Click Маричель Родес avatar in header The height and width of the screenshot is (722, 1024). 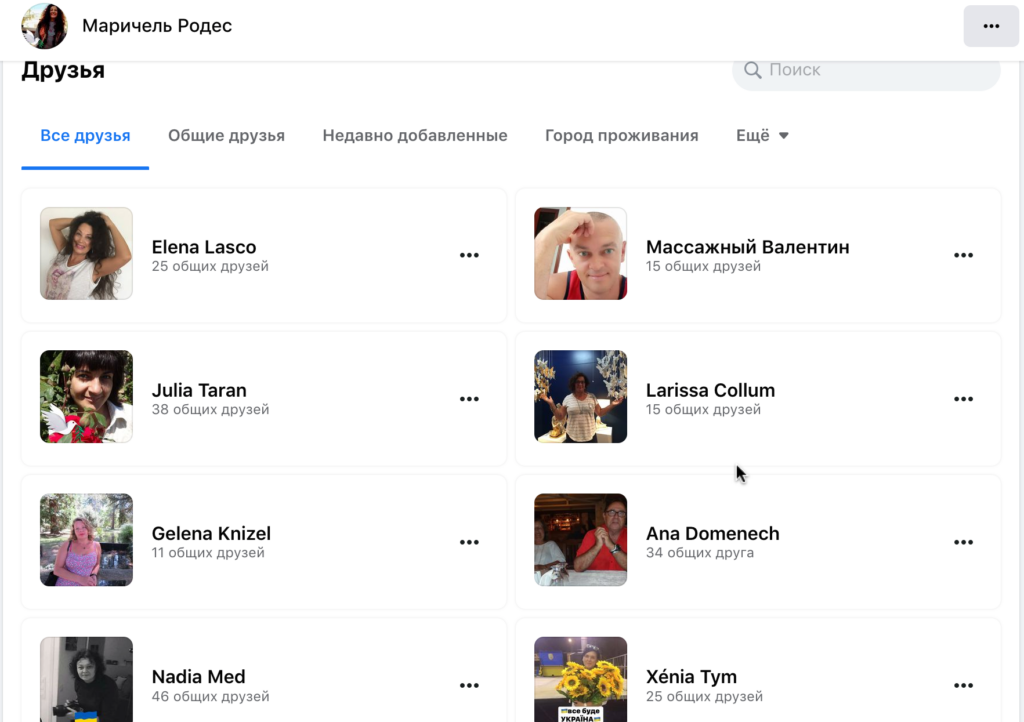[44, 26]
